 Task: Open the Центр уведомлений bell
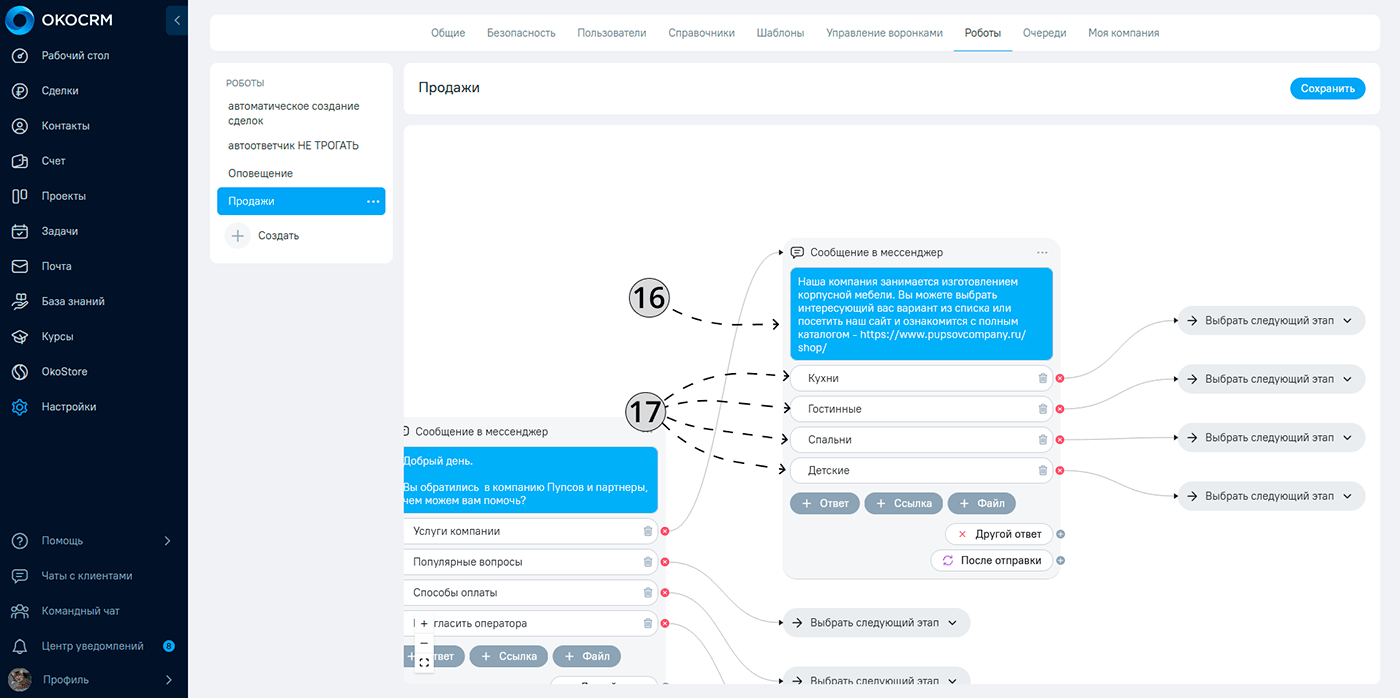coord(20,646)
